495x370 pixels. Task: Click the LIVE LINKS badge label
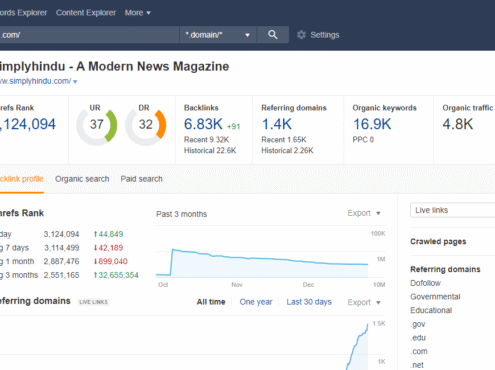tap(94, 302)
